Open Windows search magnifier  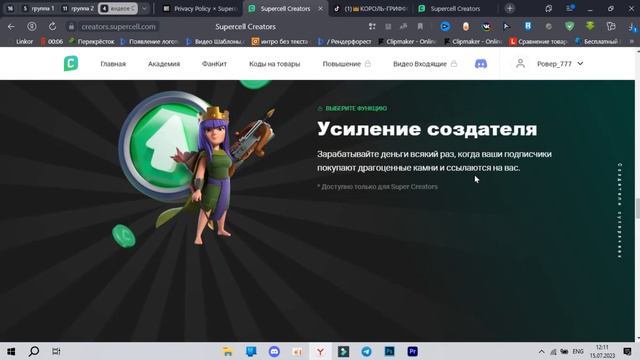[34, 351]
